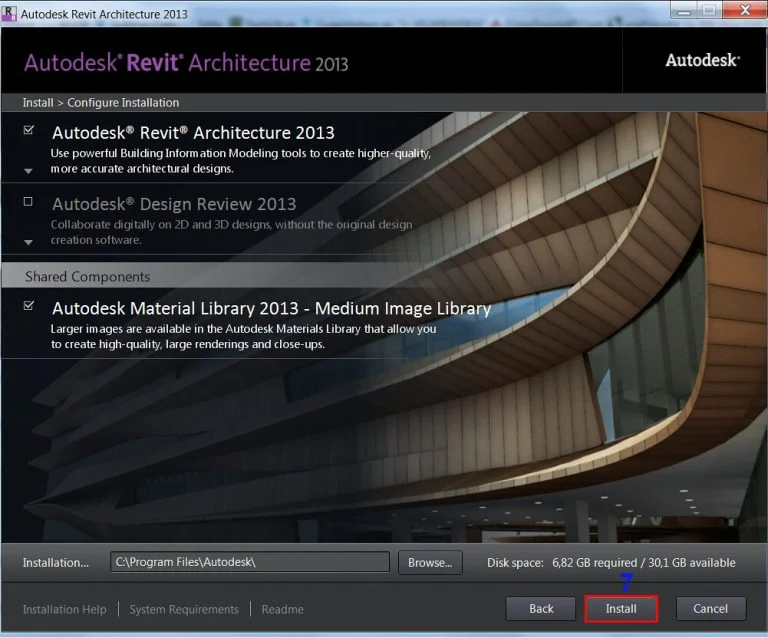Expand the Revit Architecture 2013 options arrow

coord(29,172)
